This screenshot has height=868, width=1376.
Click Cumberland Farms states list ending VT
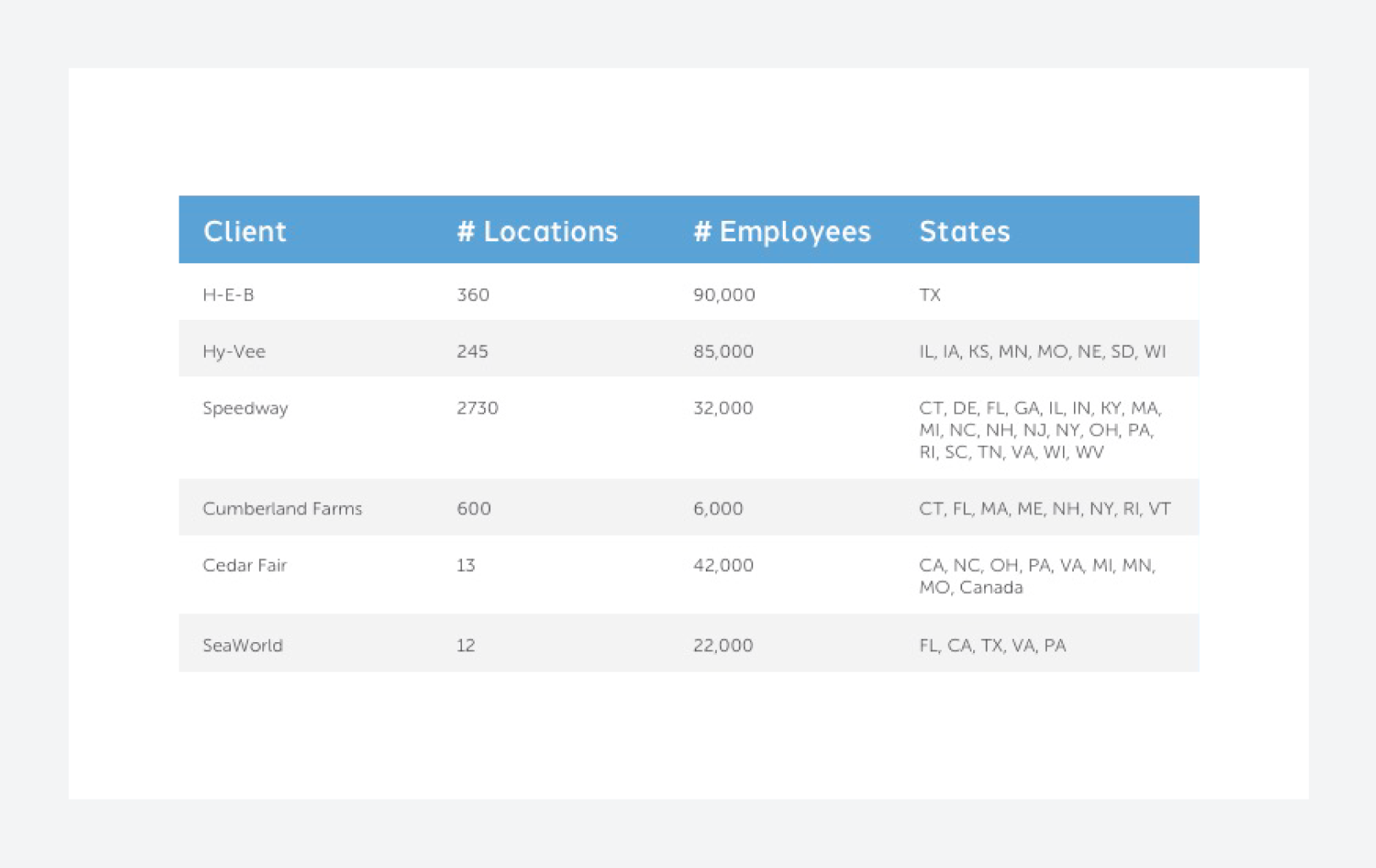pyautogui.click(x=1045, y=508)
